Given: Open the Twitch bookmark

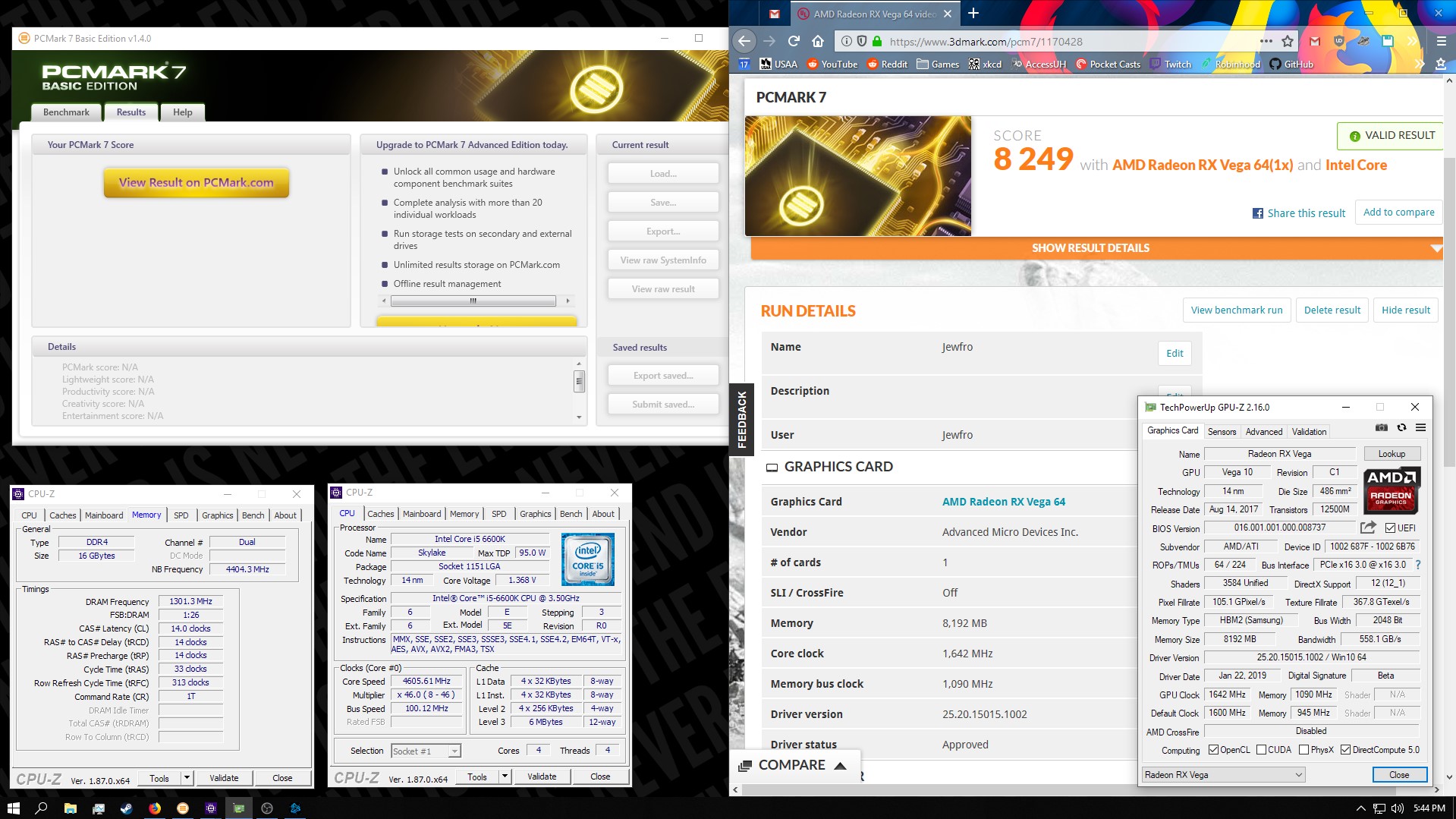Looking at the screenshot, I should 1171,65.
